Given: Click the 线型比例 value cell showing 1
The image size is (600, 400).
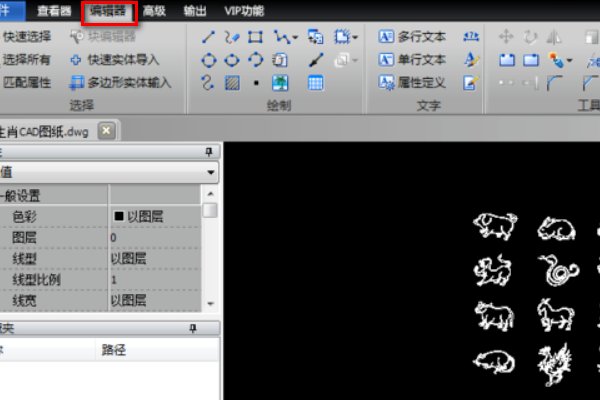Looking at the screenshot, I should point(155,280).
